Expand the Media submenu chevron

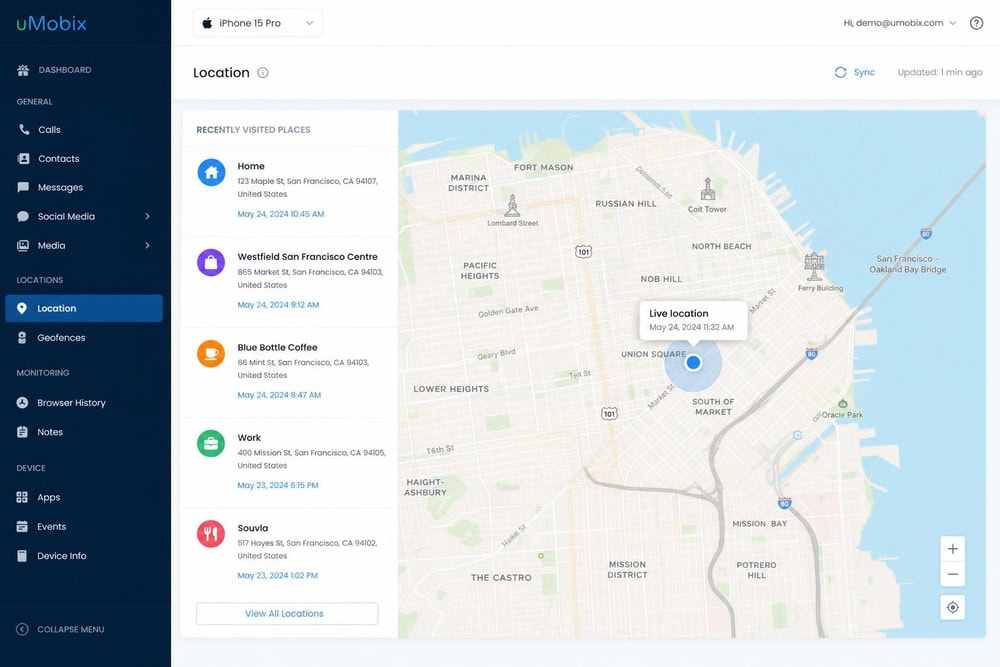147,245
